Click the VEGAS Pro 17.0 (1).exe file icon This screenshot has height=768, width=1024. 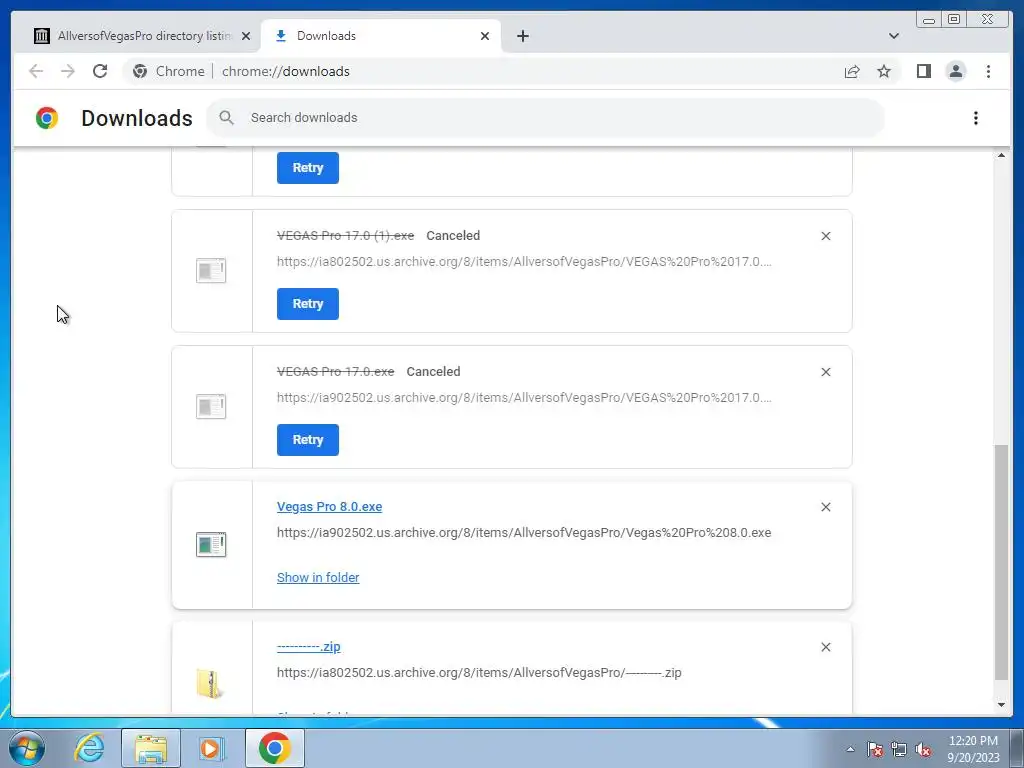pos(211,270)
